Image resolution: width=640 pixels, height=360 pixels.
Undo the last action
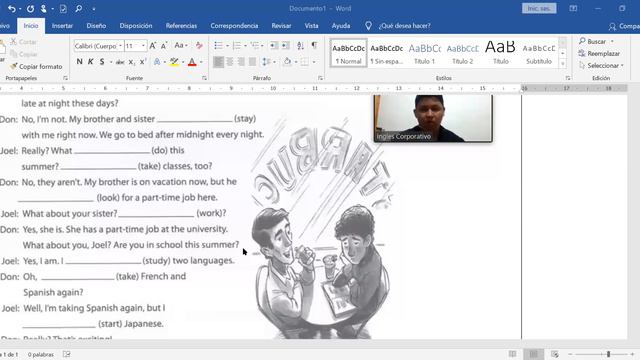coord(11,9)
